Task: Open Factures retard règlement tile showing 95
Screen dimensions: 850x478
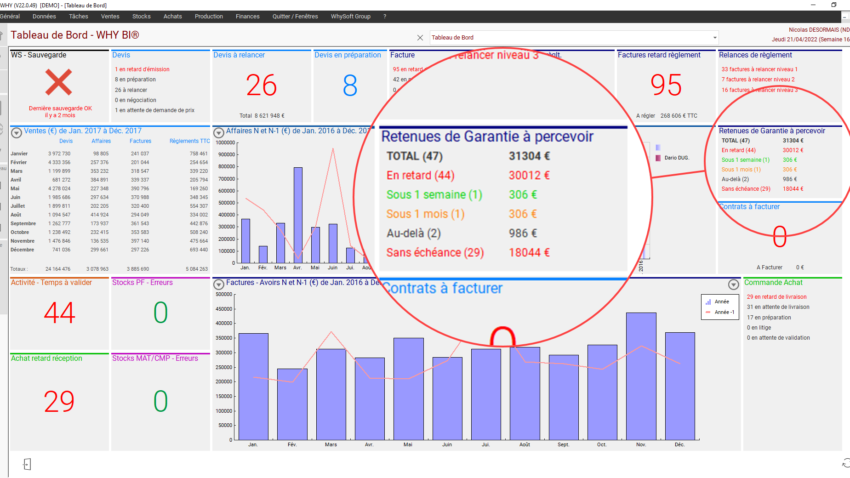Action: point(666,85)
